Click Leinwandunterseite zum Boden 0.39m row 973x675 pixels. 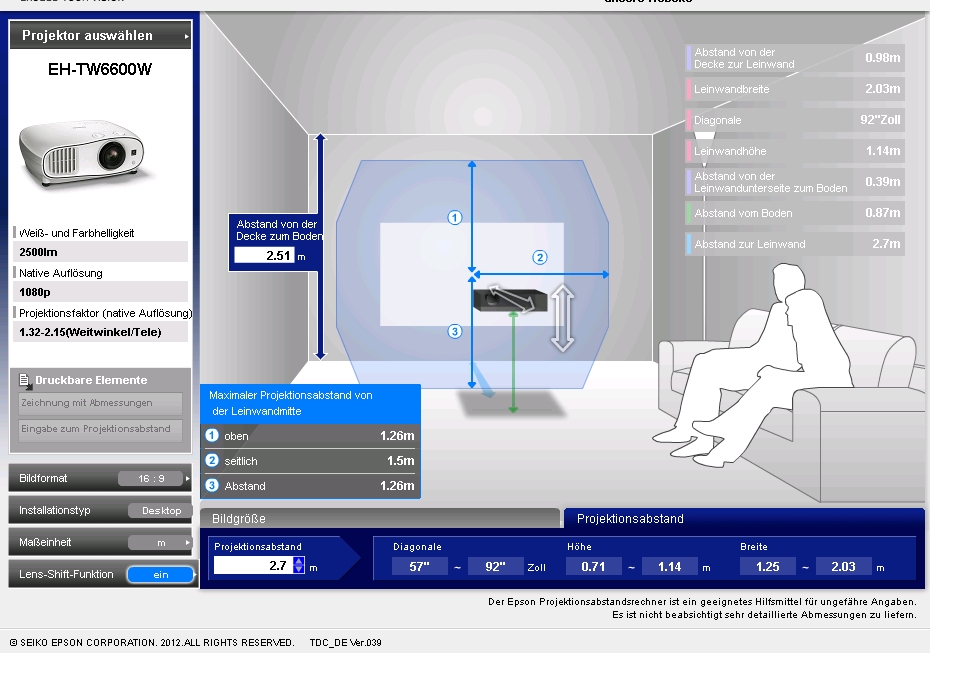(795, 182)
